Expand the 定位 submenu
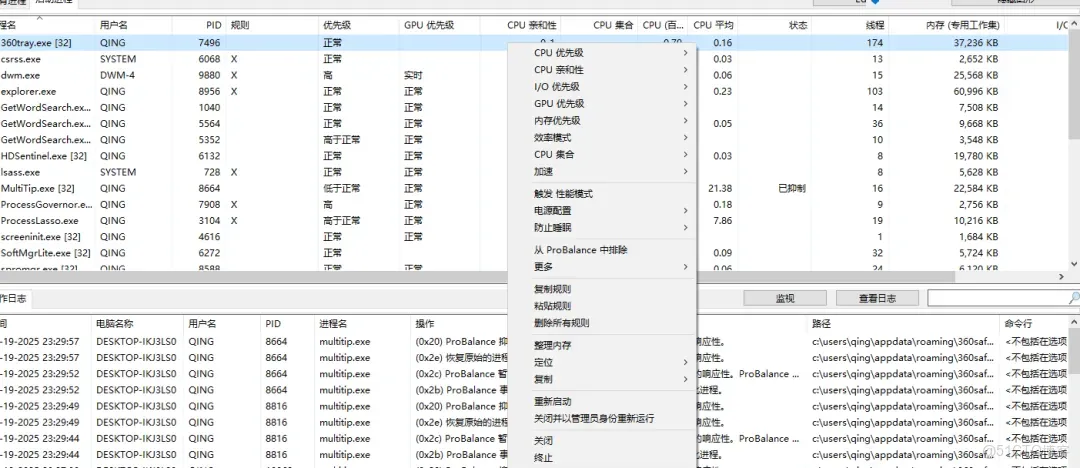 click(x=601, y=362)
